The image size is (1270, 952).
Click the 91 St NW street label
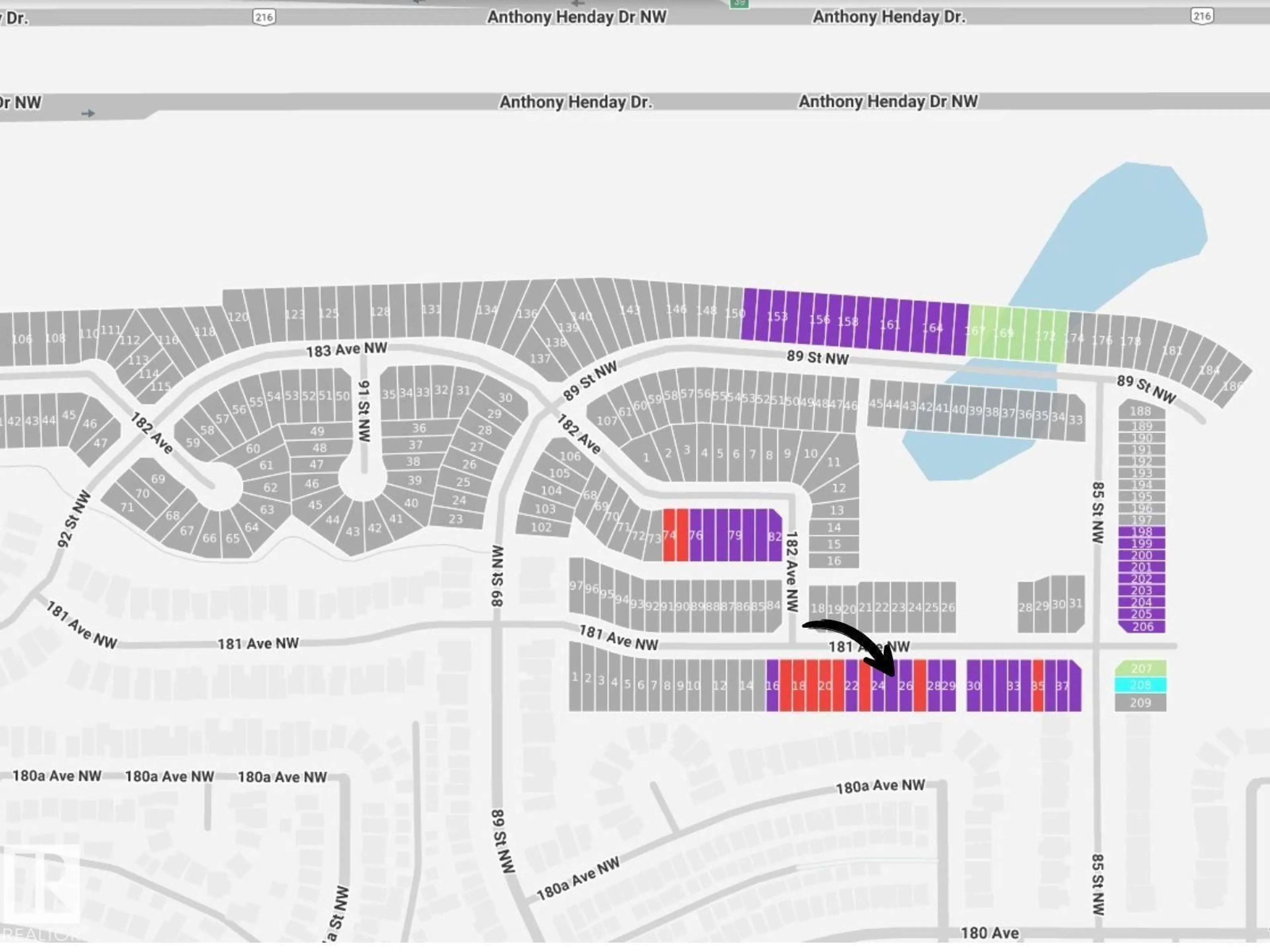pos(364,411)
